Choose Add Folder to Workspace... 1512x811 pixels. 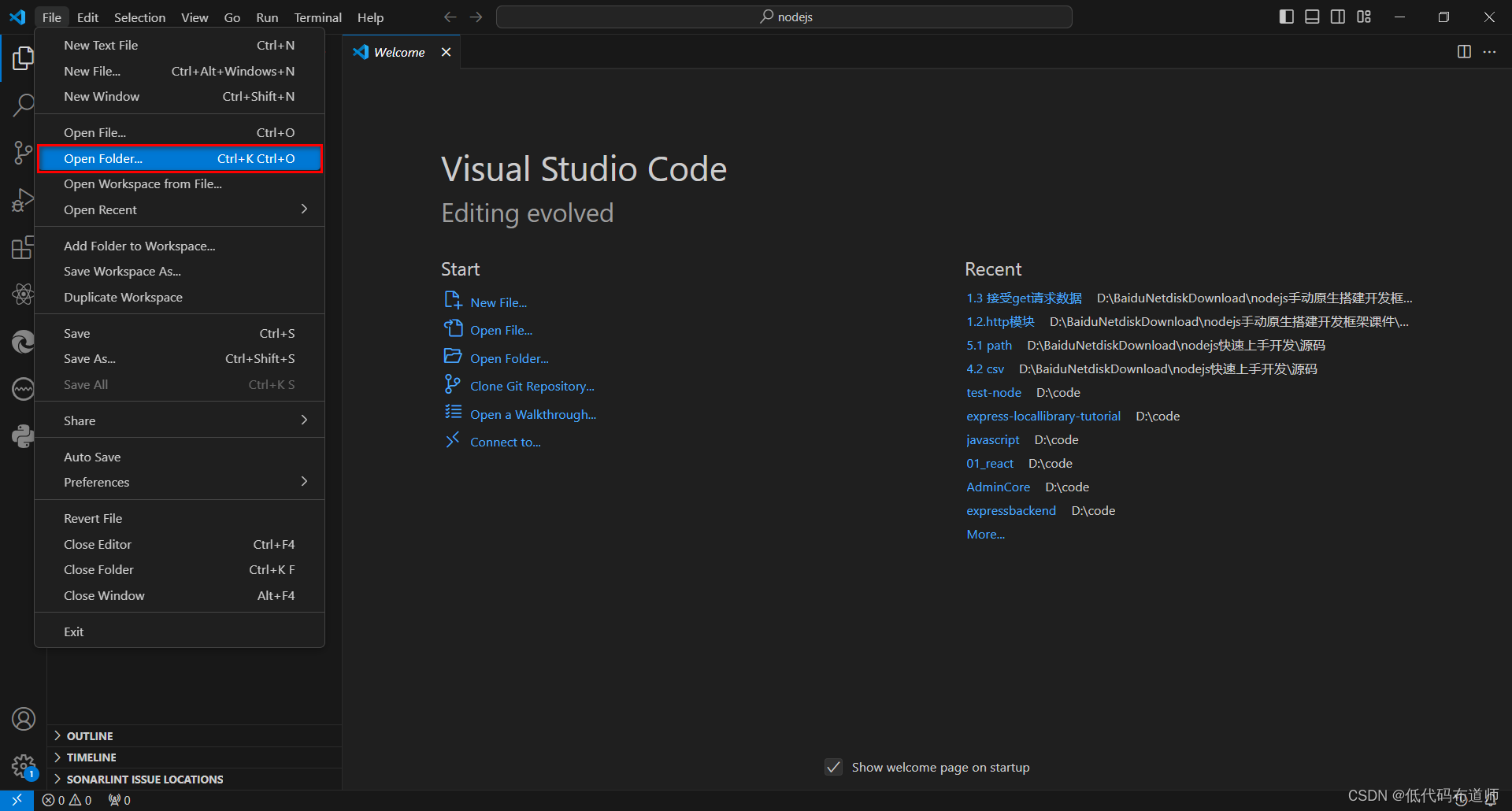pyautogui.click(x=180, y=246)
